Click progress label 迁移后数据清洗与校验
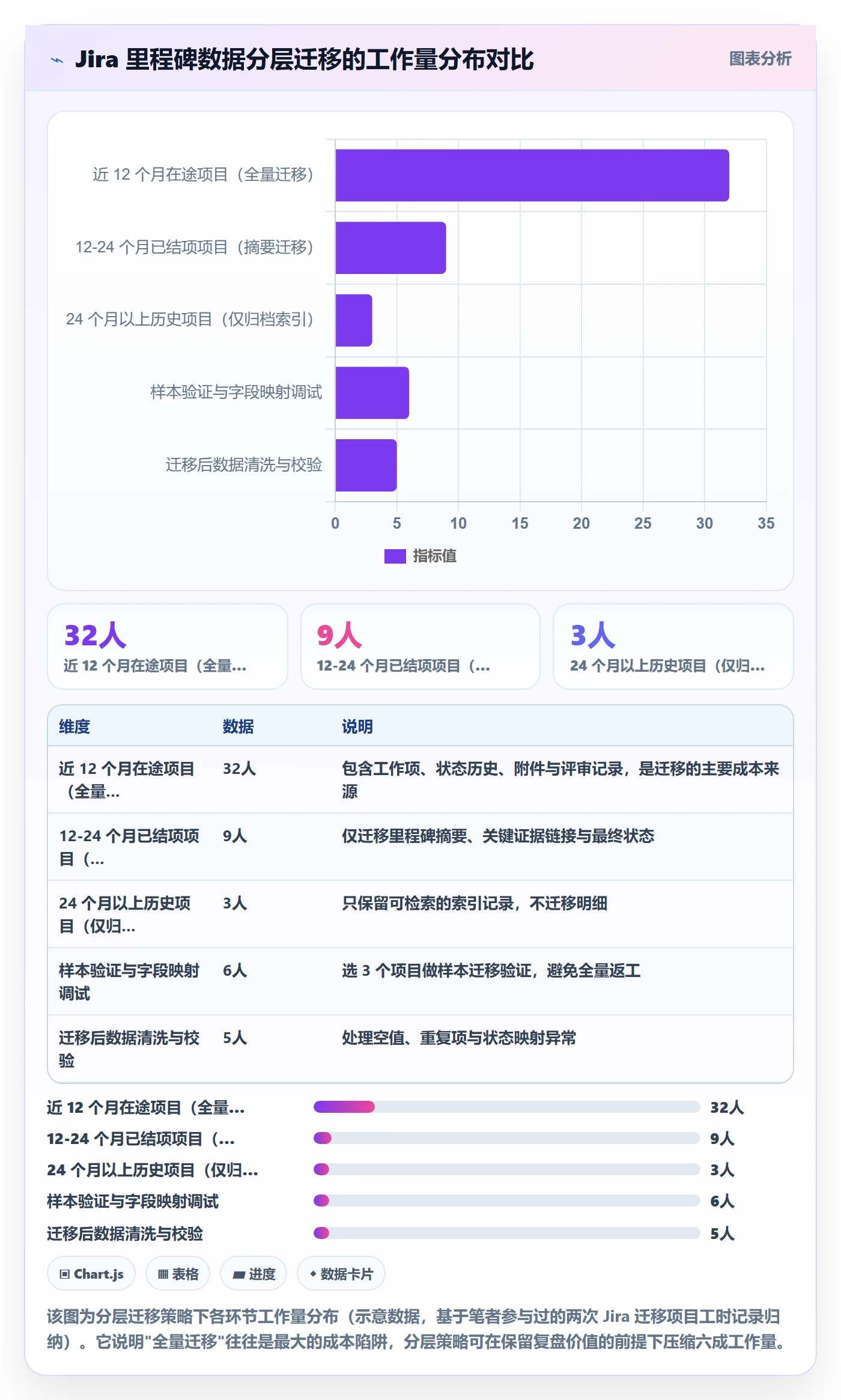 click(125, 1234)
